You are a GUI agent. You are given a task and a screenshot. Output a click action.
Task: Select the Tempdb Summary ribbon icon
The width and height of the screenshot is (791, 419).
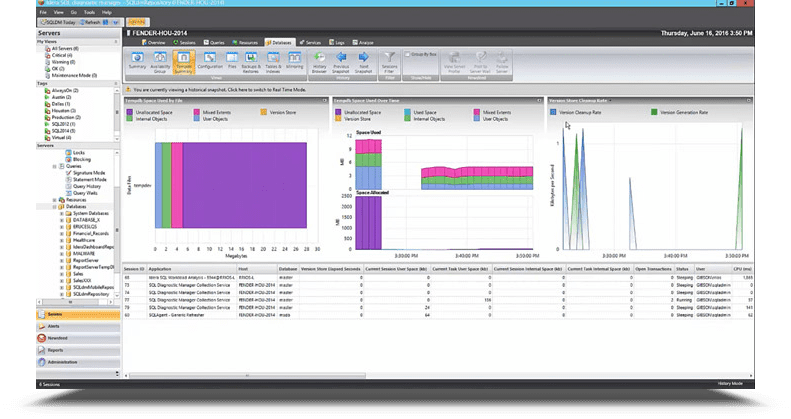click(184, 62)
